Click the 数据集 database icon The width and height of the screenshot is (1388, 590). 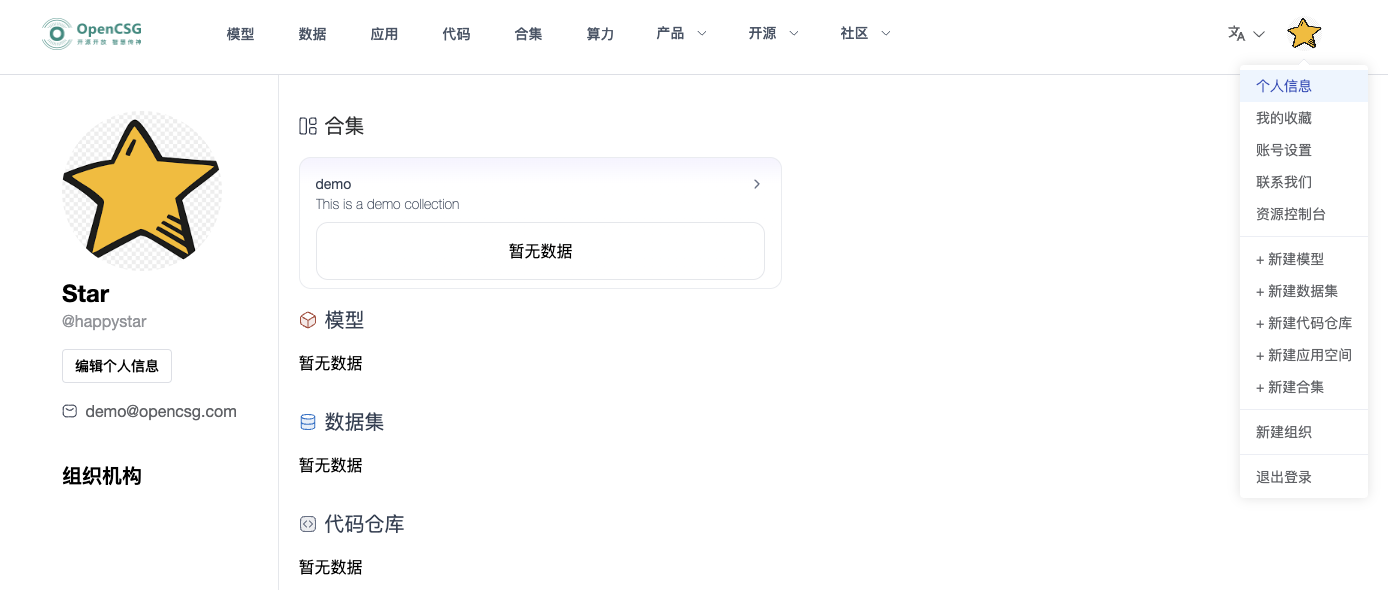(x=308, y=422)
